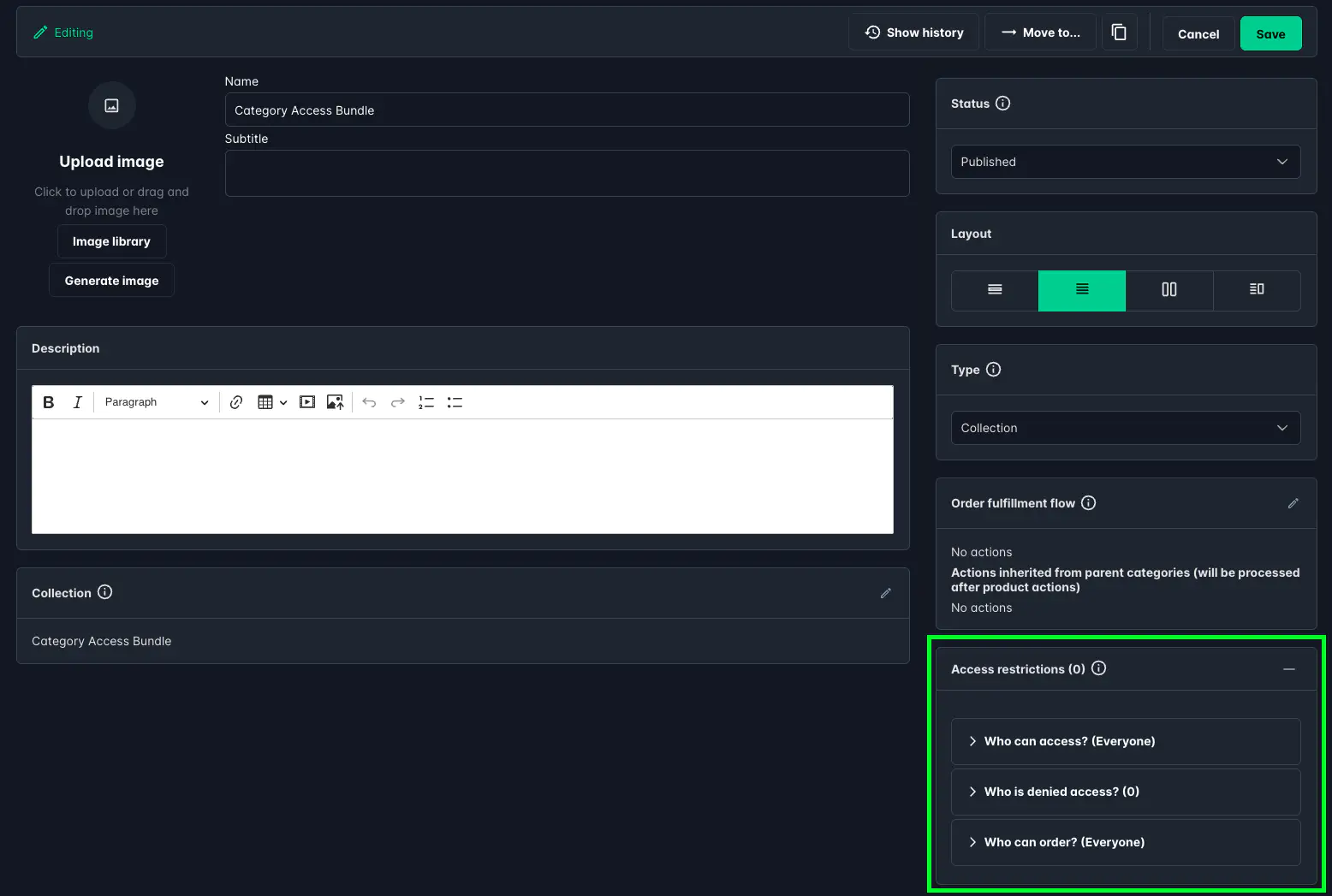Undo the last description edit
Image resolution: width=1332 pixels, height=896 pixels.
(x=369, y=401)
